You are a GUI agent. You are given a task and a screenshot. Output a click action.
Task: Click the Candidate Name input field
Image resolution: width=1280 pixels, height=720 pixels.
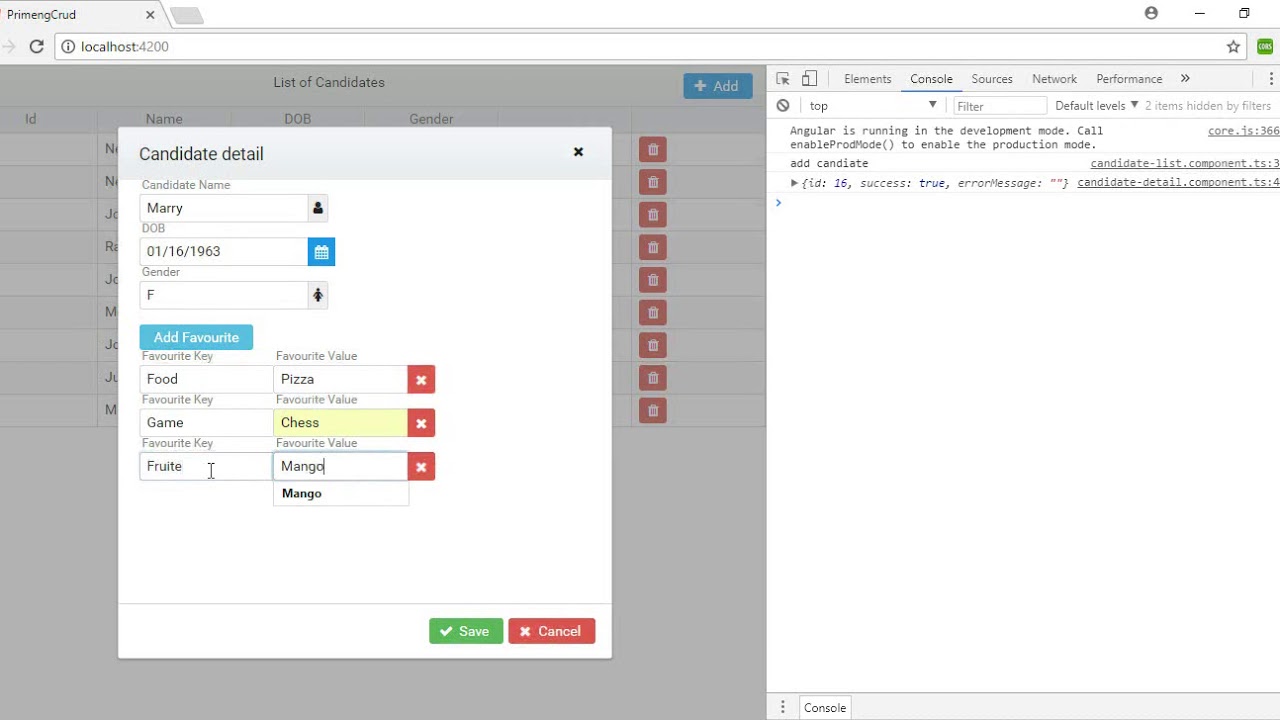(224, 208)
